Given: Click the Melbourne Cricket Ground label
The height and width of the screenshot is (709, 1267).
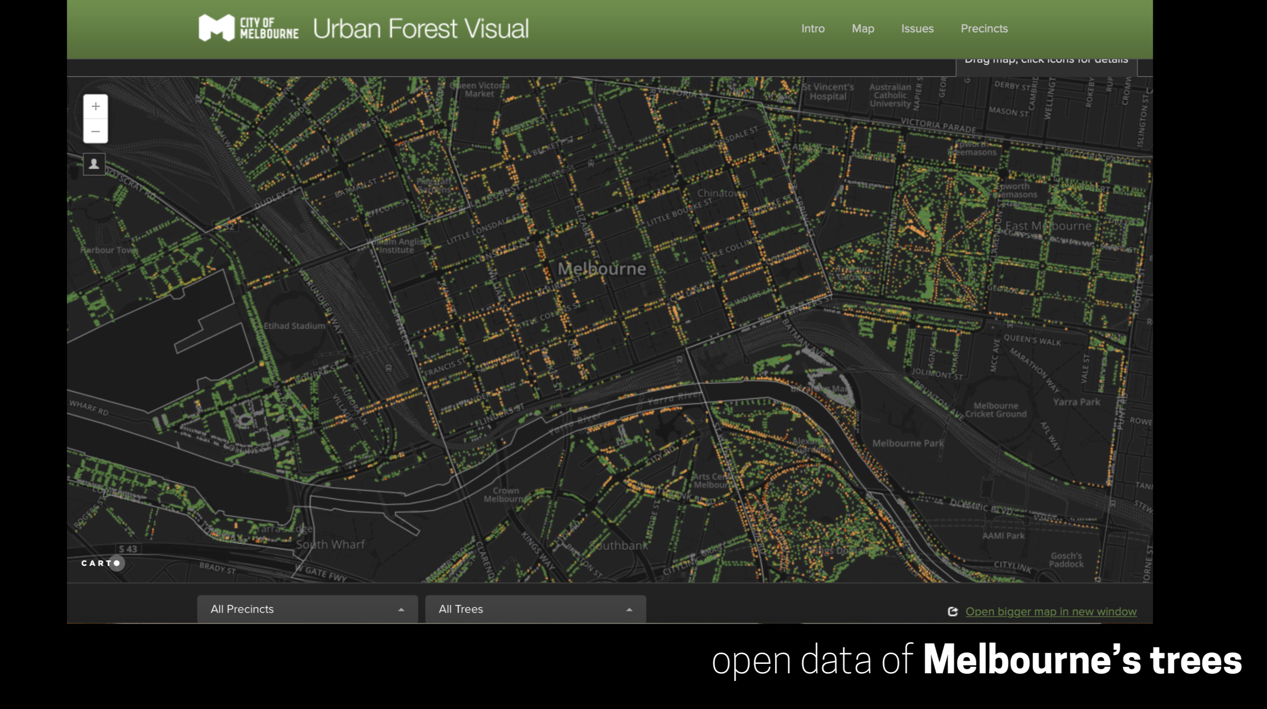Looking at the screenshot, I should click(995, 410).
